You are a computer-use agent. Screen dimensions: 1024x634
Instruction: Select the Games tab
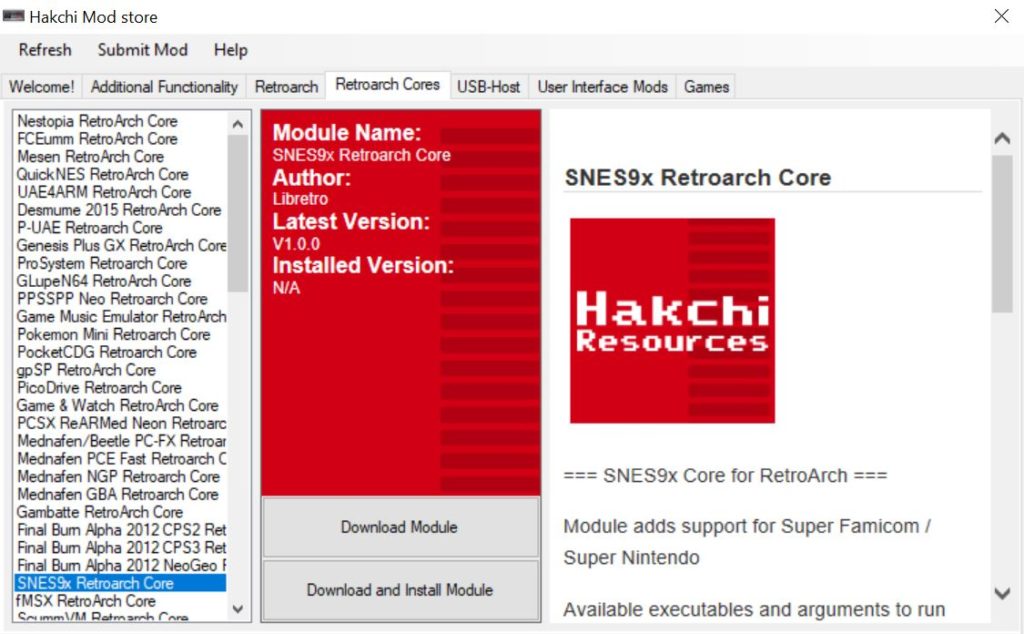[706, 87]
